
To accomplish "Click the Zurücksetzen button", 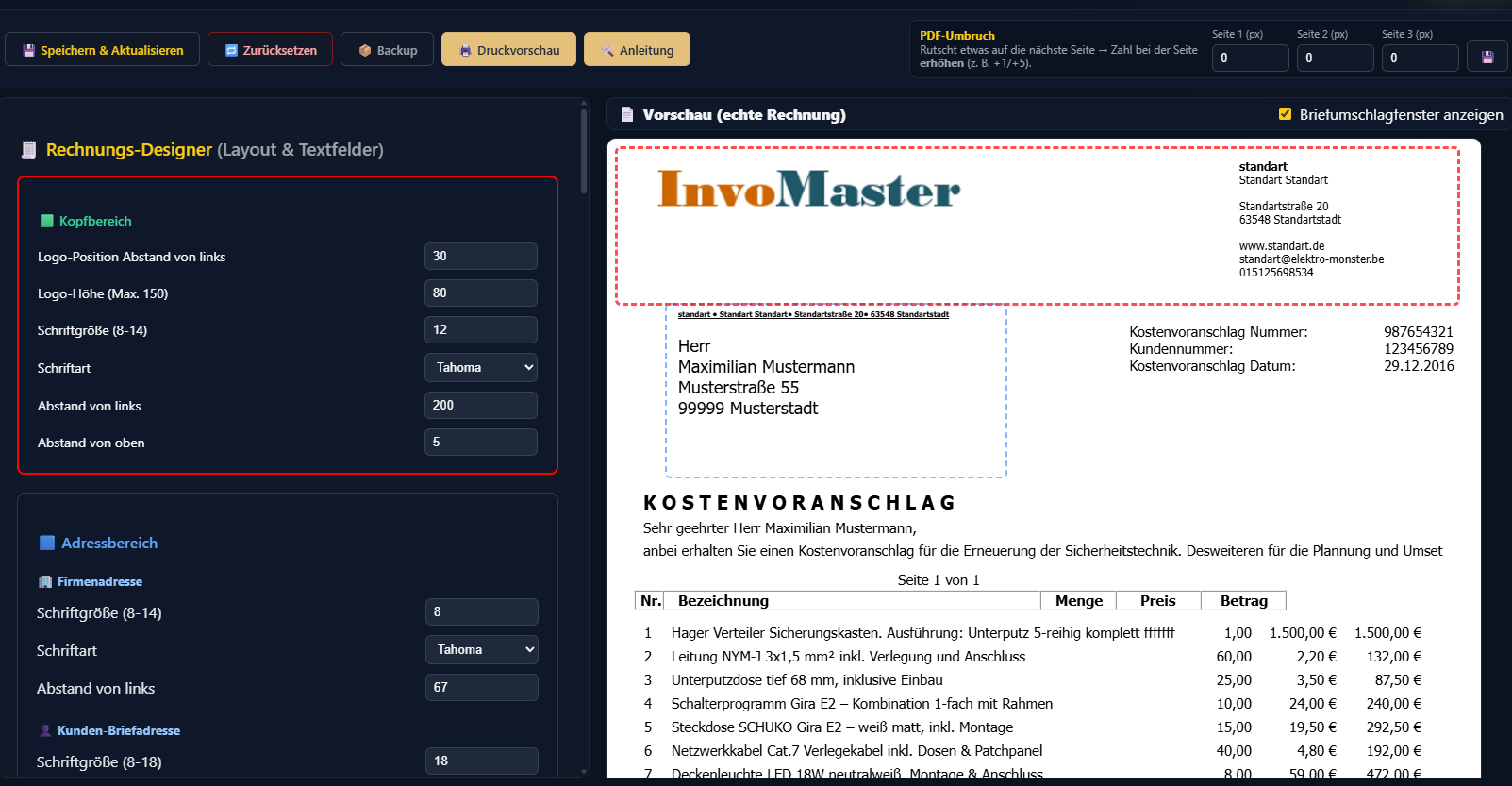I will tap(270, 50).
